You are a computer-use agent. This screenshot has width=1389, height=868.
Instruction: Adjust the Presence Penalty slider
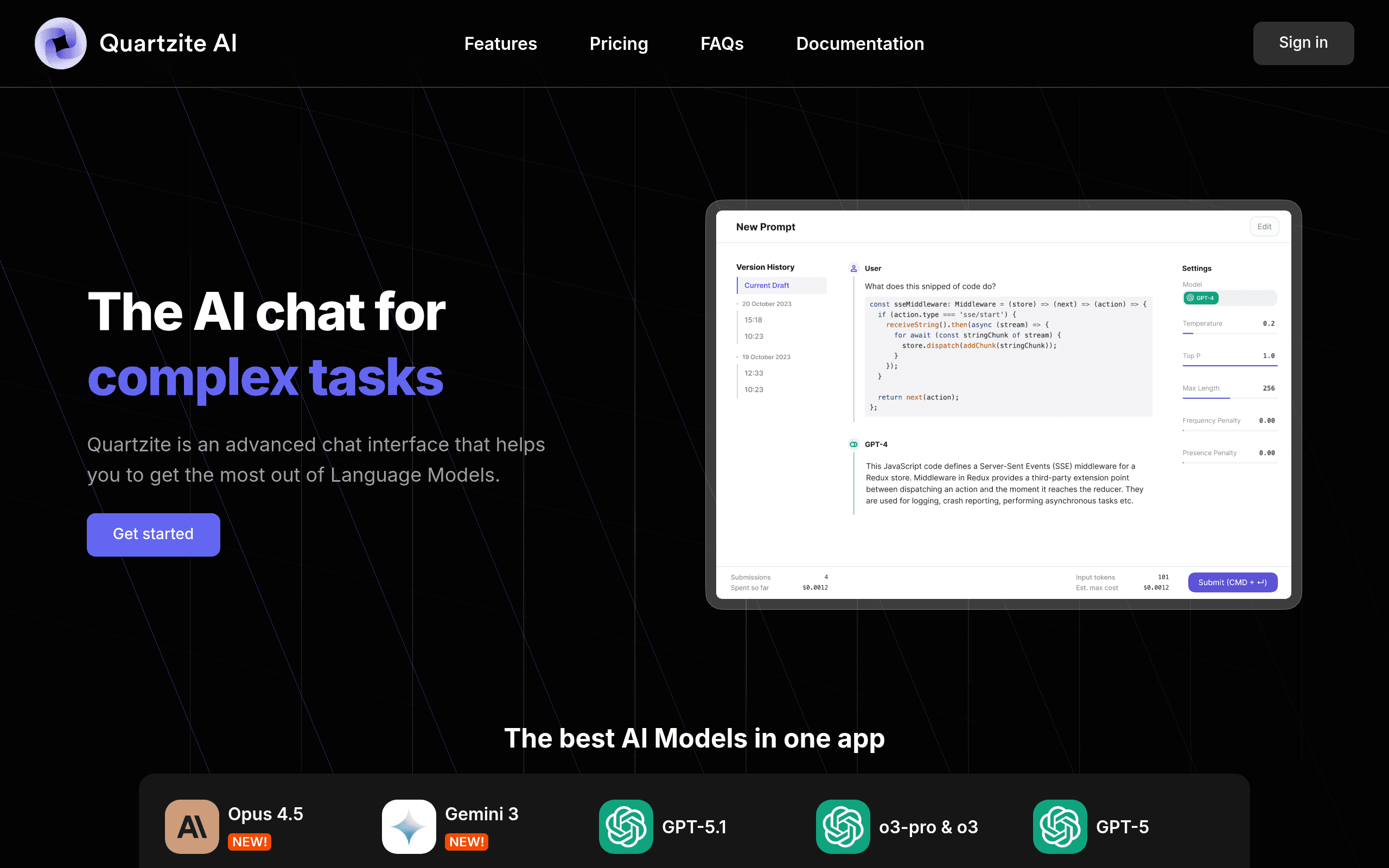pos(1229,462)
